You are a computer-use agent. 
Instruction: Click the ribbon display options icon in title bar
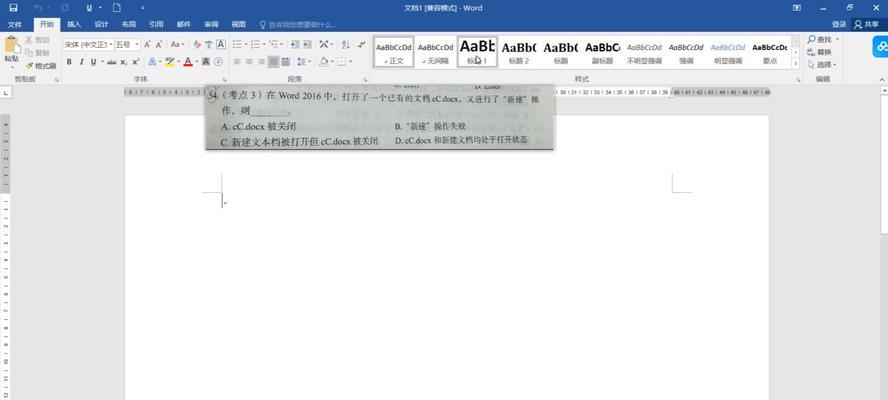(797, 8)
